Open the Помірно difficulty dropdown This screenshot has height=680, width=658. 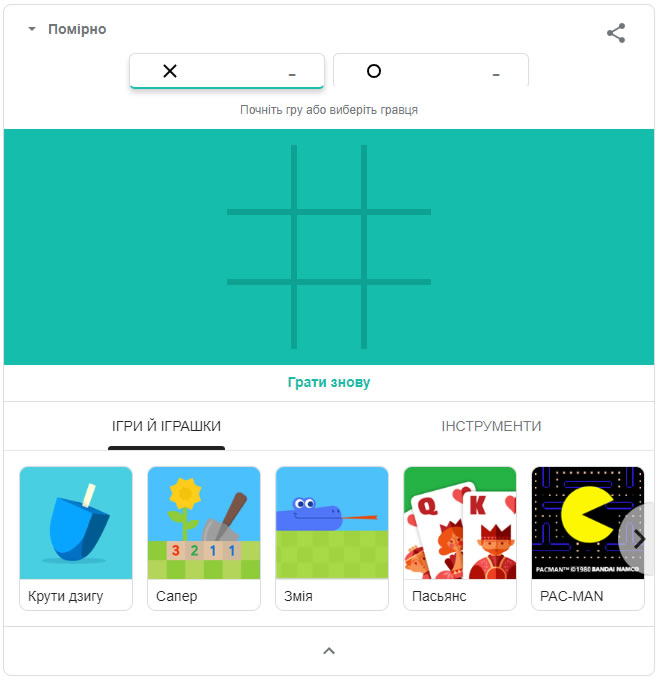click(x=68, y=29)
